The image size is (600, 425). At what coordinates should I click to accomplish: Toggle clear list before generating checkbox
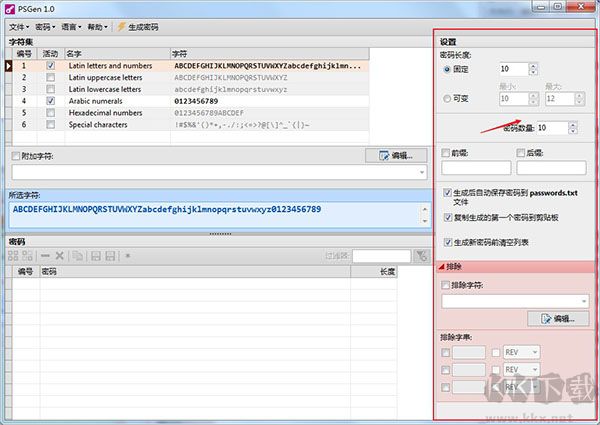pyautogui.click(x=448, y=242)
